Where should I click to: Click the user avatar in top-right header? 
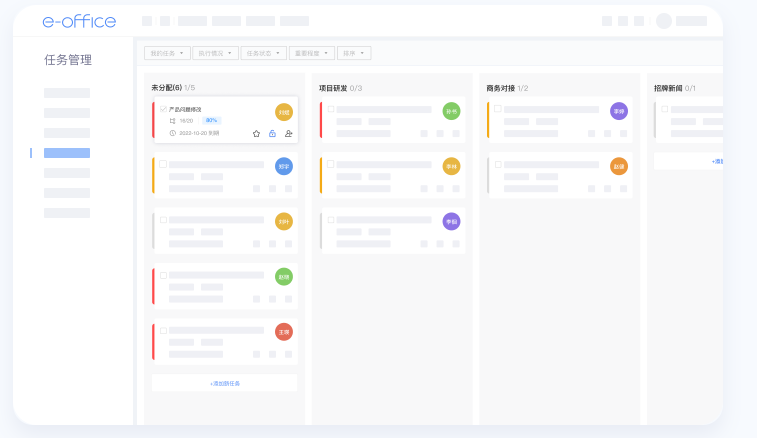click(664, 21)
